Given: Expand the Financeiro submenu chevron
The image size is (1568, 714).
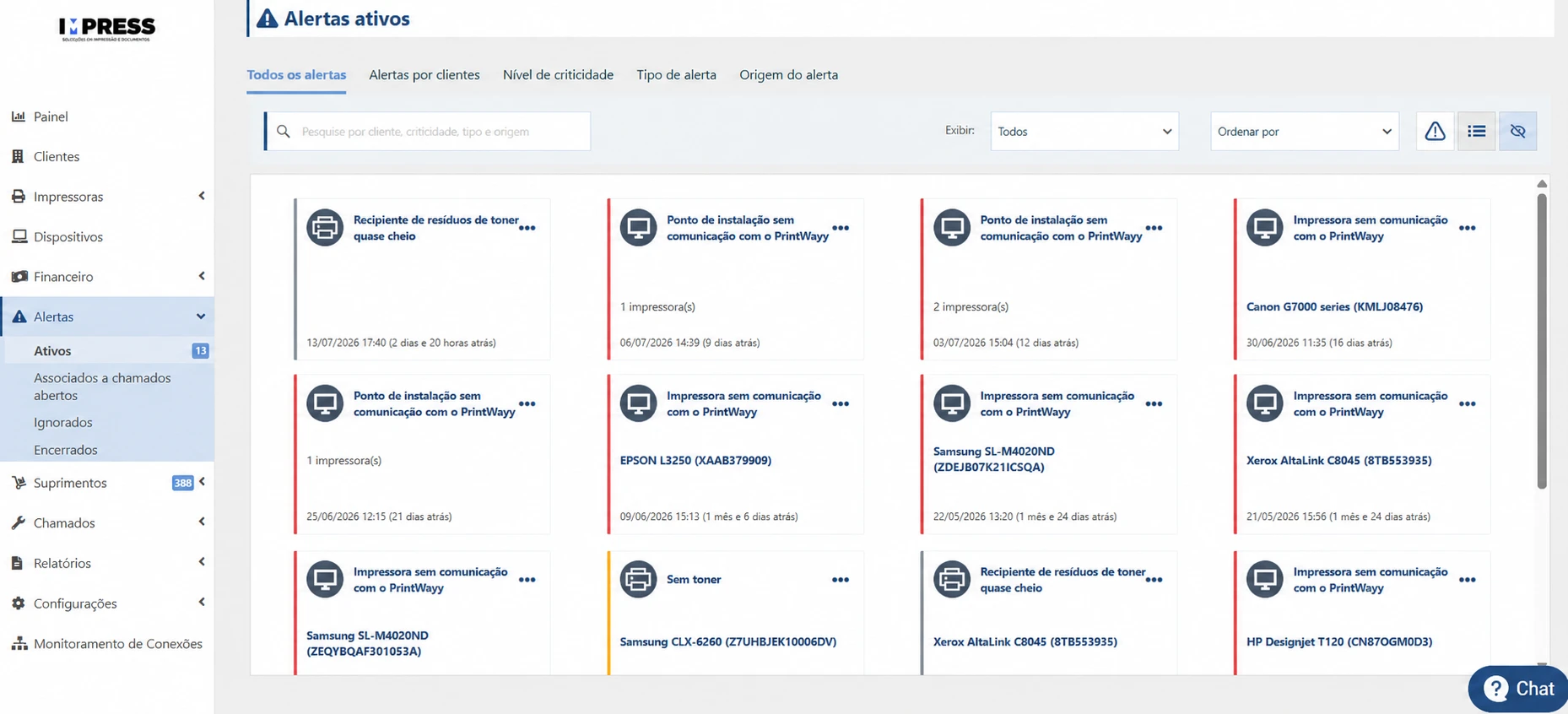Looking at the screenshot, I should pyautogui.click(x=202, y=276).
